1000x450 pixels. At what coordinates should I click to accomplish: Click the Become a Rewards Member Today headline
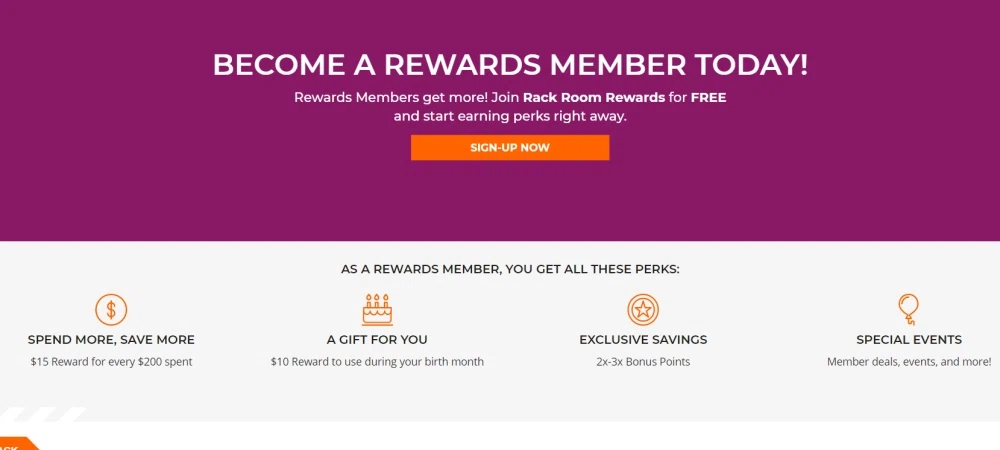coord(510,64)
